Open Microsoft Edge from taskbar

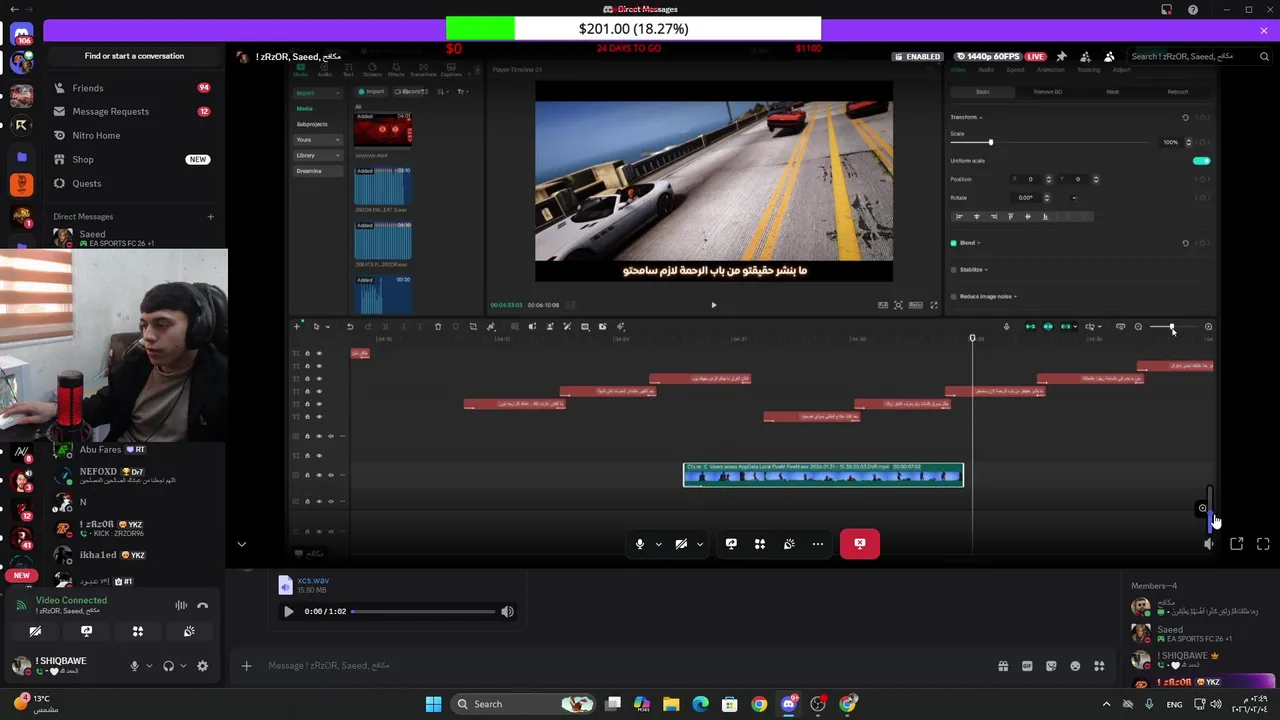pyautogui.click(x=700, y=704)
